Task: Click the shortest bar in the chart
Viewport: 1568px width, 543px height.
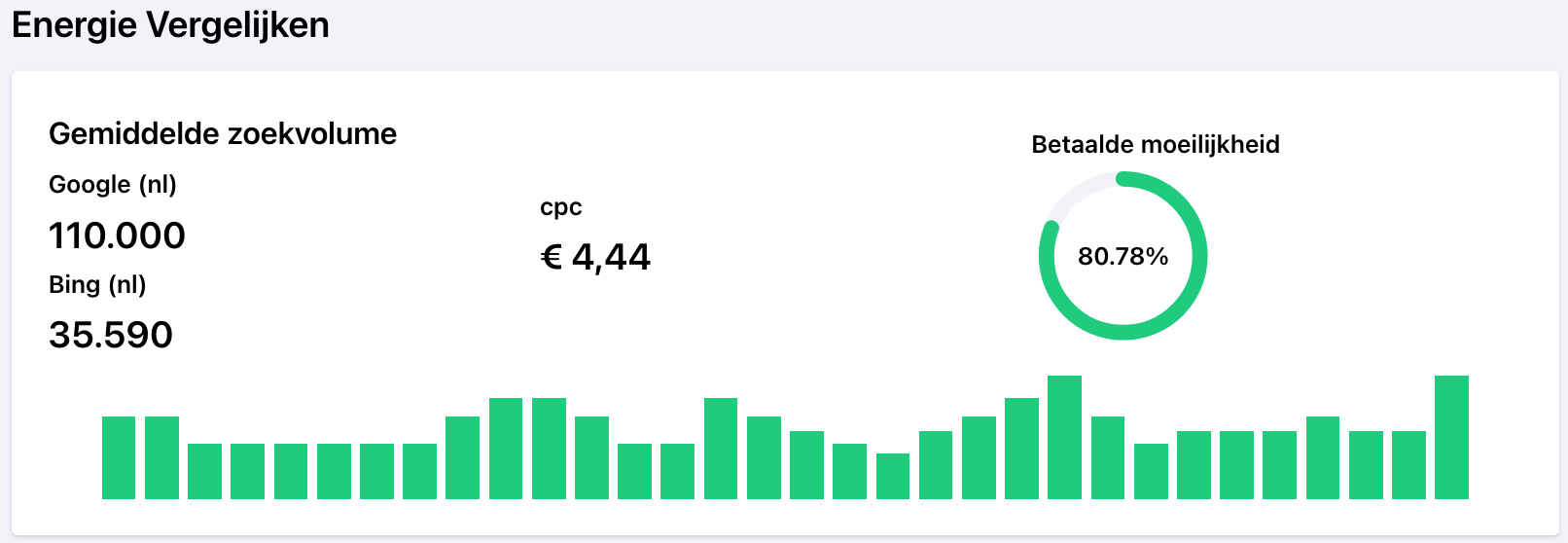Action: pyautogui.click(x=893, y=476)
